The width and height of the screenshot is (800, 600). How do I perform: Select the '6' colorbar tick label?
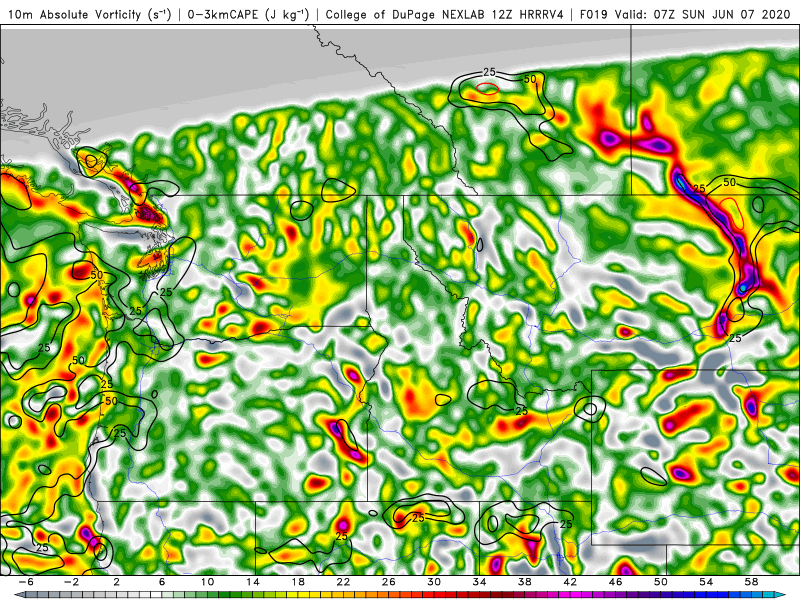[162, 582]
